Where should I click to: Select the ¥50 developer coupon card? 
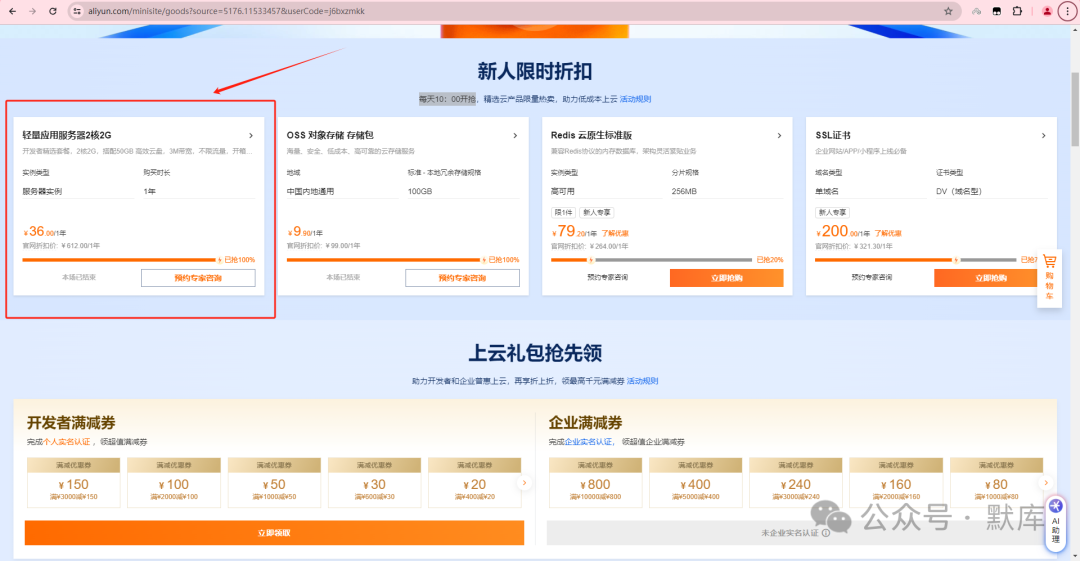coord(274,482)
